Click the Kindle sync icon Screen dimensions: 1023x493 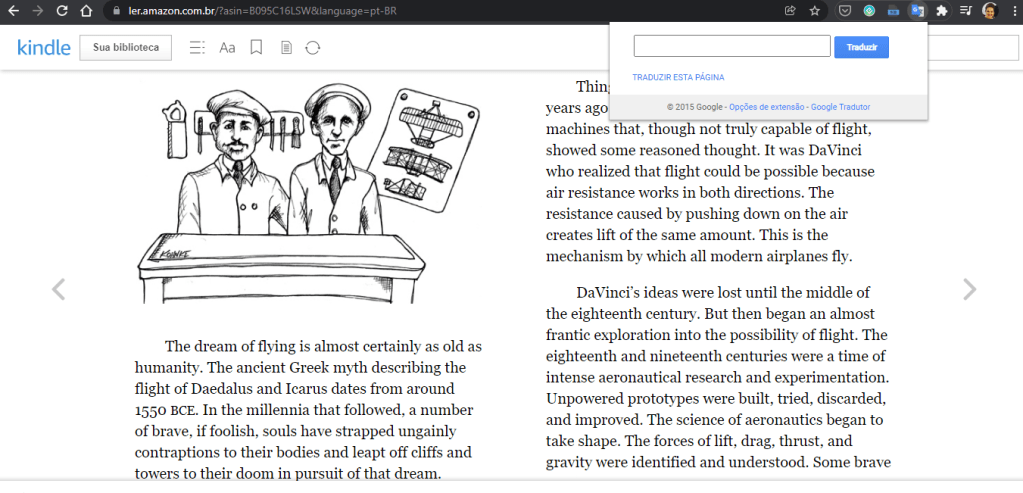pos(313,47)
